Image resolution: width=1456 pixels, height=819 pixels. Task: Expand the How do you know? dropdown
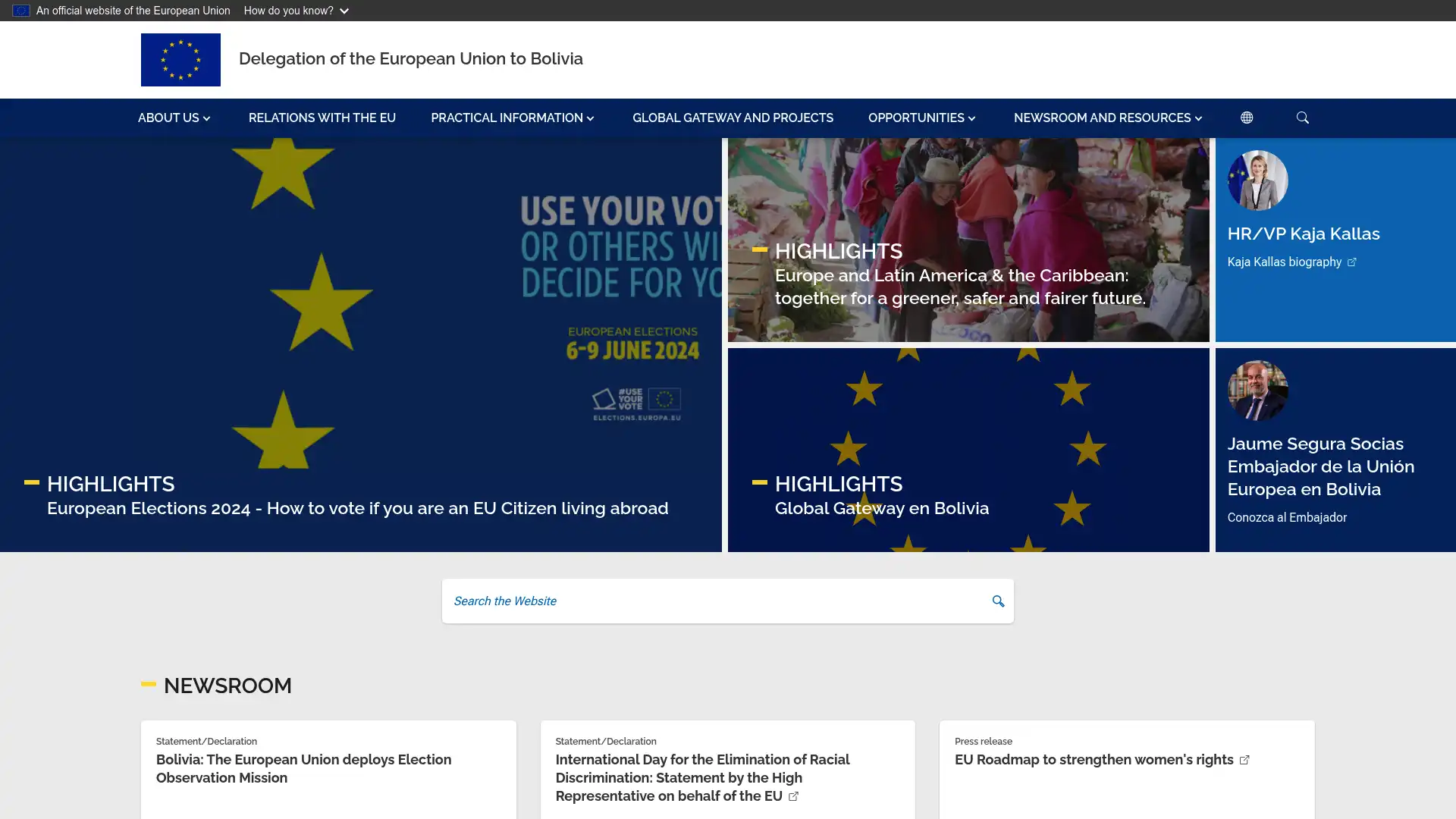click(x=296, y=11)
